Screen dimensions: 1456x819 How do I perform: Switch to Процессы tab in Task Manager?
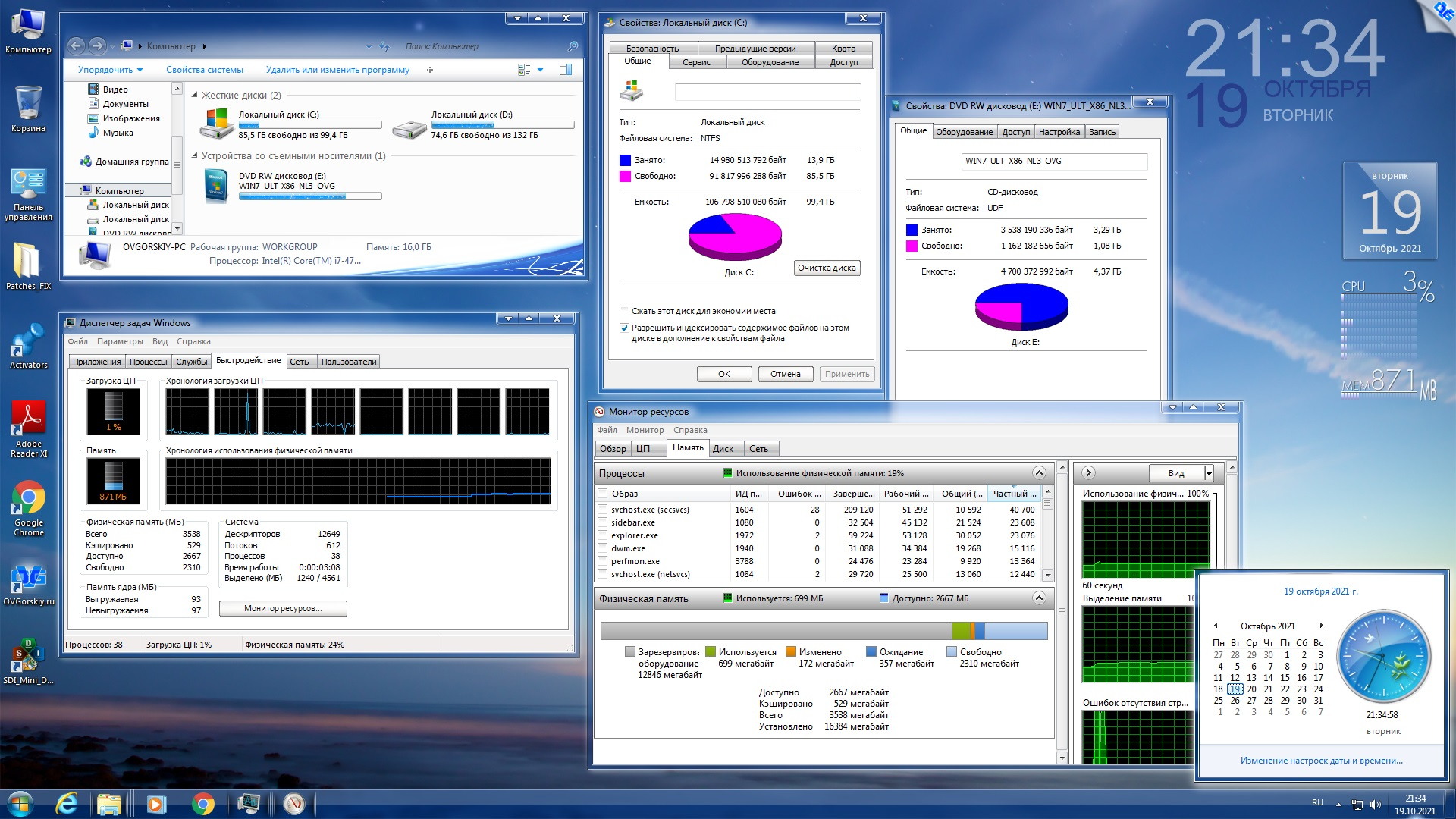[148, 362]
